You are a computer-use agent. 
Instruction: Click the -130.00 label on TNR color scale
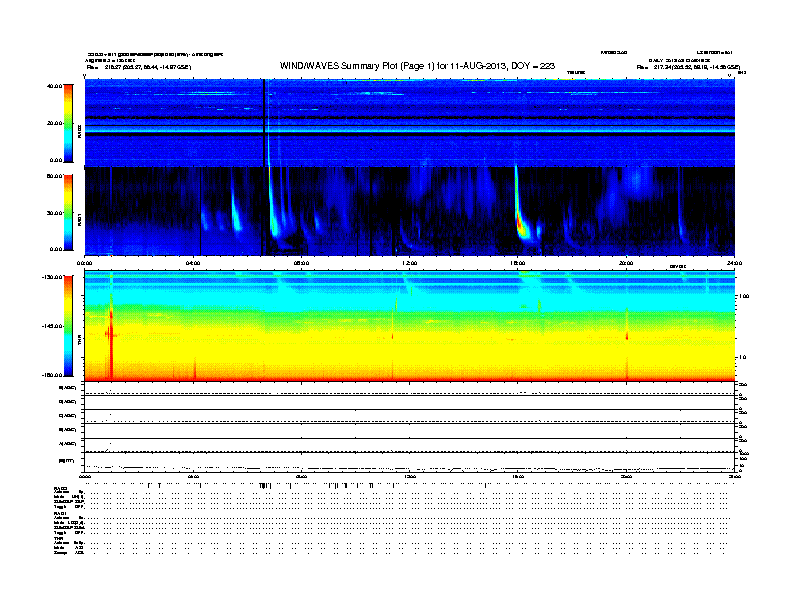(x=52, y=277)
